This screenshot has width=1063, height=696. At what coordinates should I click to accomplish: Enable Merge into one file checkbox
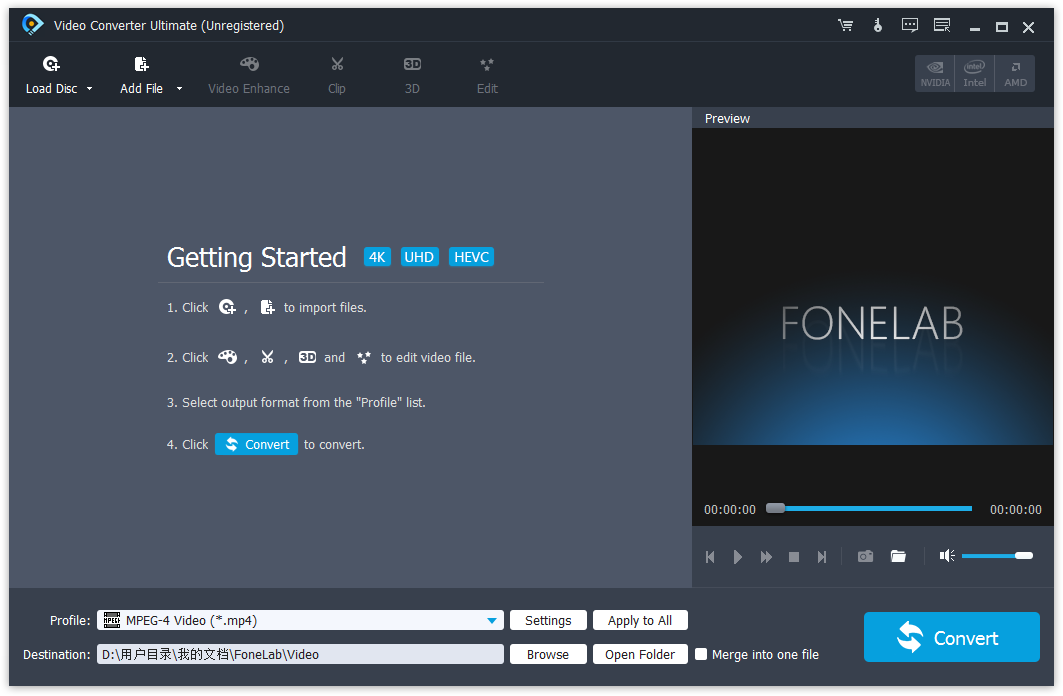701,654
